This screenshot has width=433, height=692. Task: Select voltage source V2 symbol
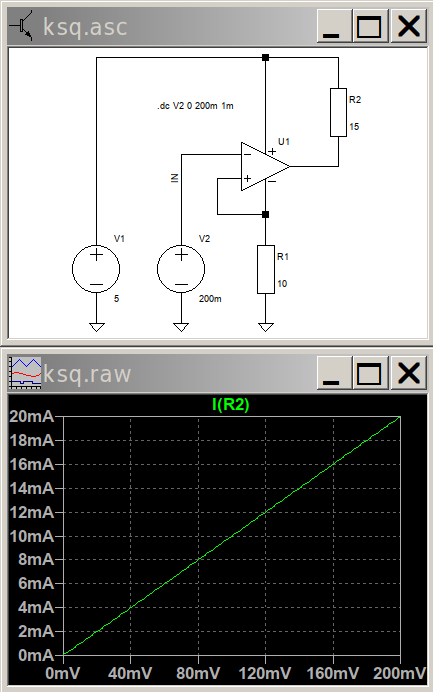(x=181, y=269)
